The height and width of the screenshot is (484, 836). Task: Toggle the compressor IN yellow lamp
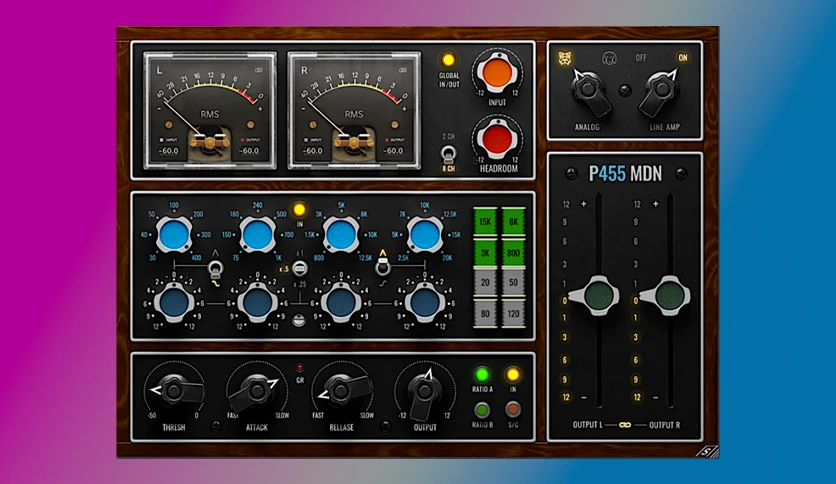pyautogui.click(x=513, y=375)
